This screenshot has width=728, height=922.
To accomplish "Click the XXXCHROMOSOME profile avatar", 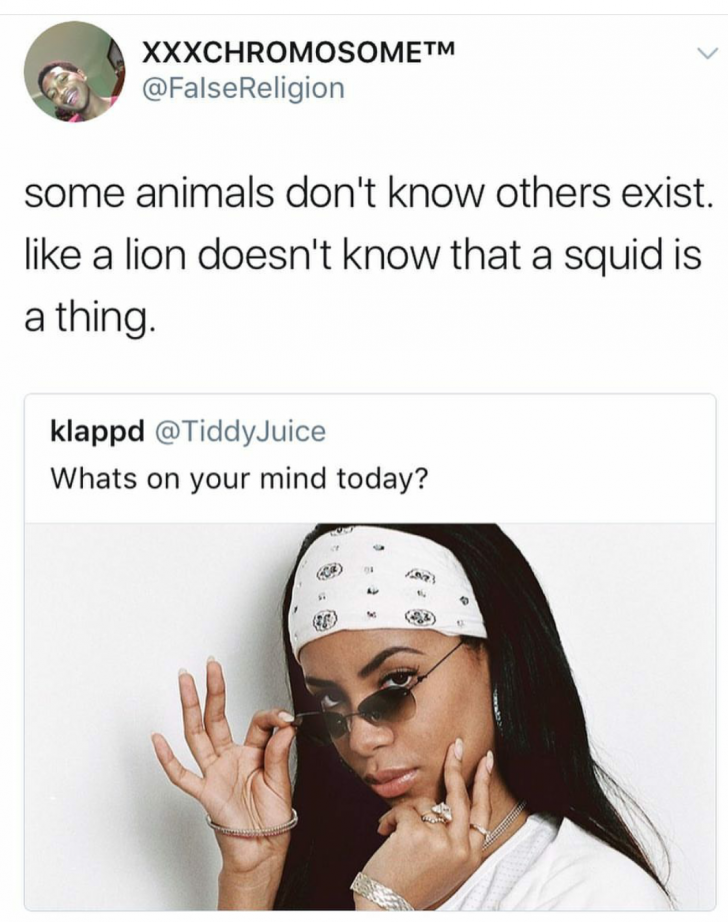I will [x=73, y=71].
